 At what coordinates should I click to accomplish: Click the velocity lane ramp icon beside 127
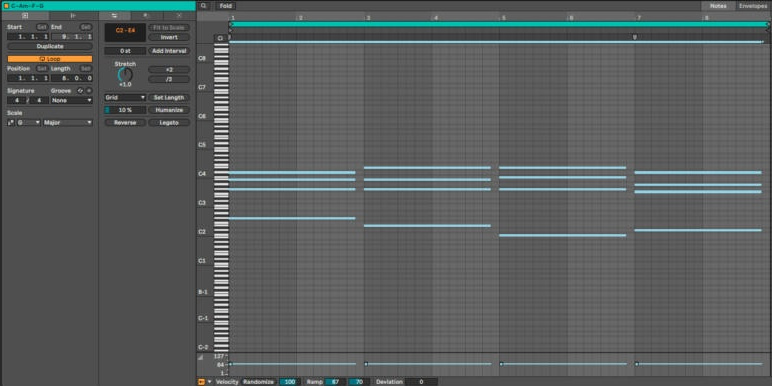tap(200, 357)
